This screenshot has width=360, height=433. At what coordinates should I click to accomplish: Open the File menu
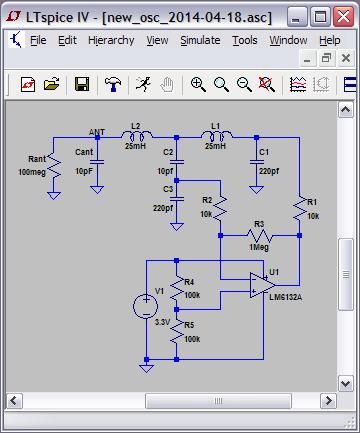pyautogui.click(x=38, y=40)
